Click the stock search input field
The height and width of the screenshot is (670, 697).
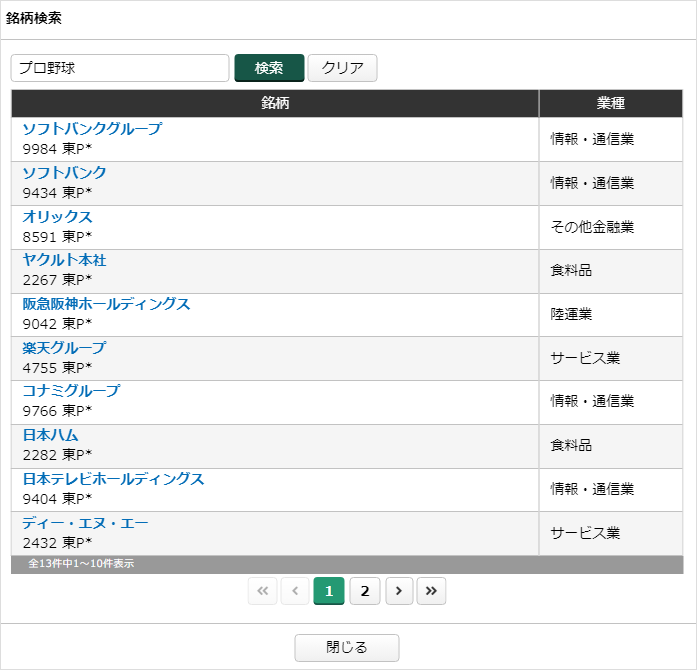pos(120,68)
